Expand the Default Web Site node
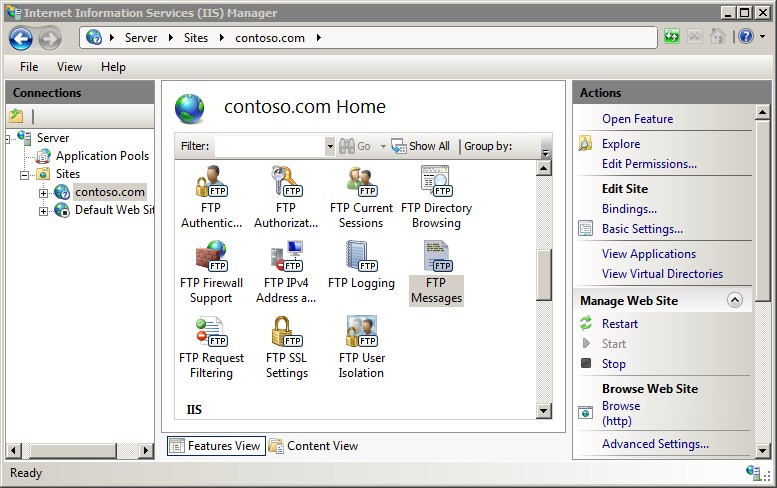777x488 pixels. pyautogui.click(x=44, y=212)
